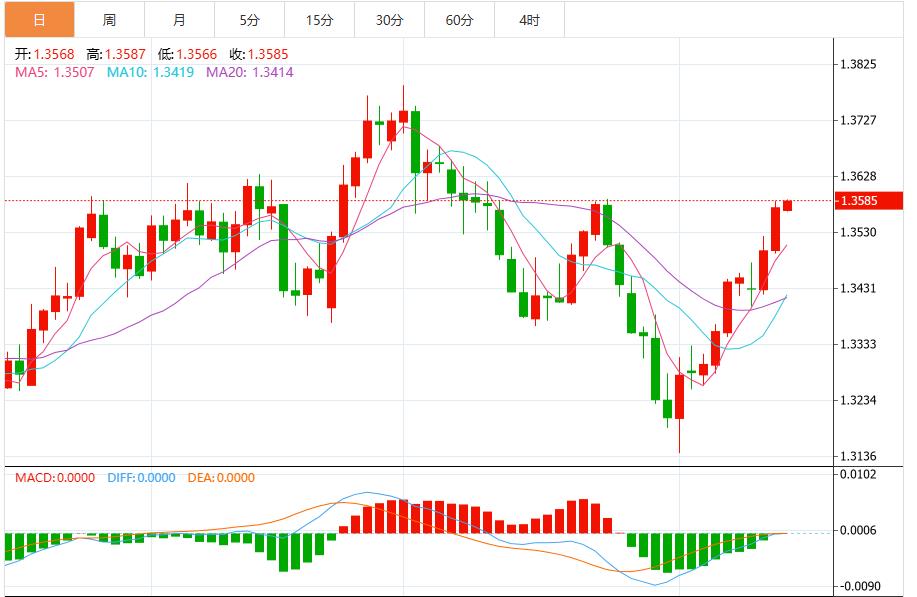Viewport: 917px width, 597px height.
Task: Click the red 1.3585 price tag
Action: [871, 200]
